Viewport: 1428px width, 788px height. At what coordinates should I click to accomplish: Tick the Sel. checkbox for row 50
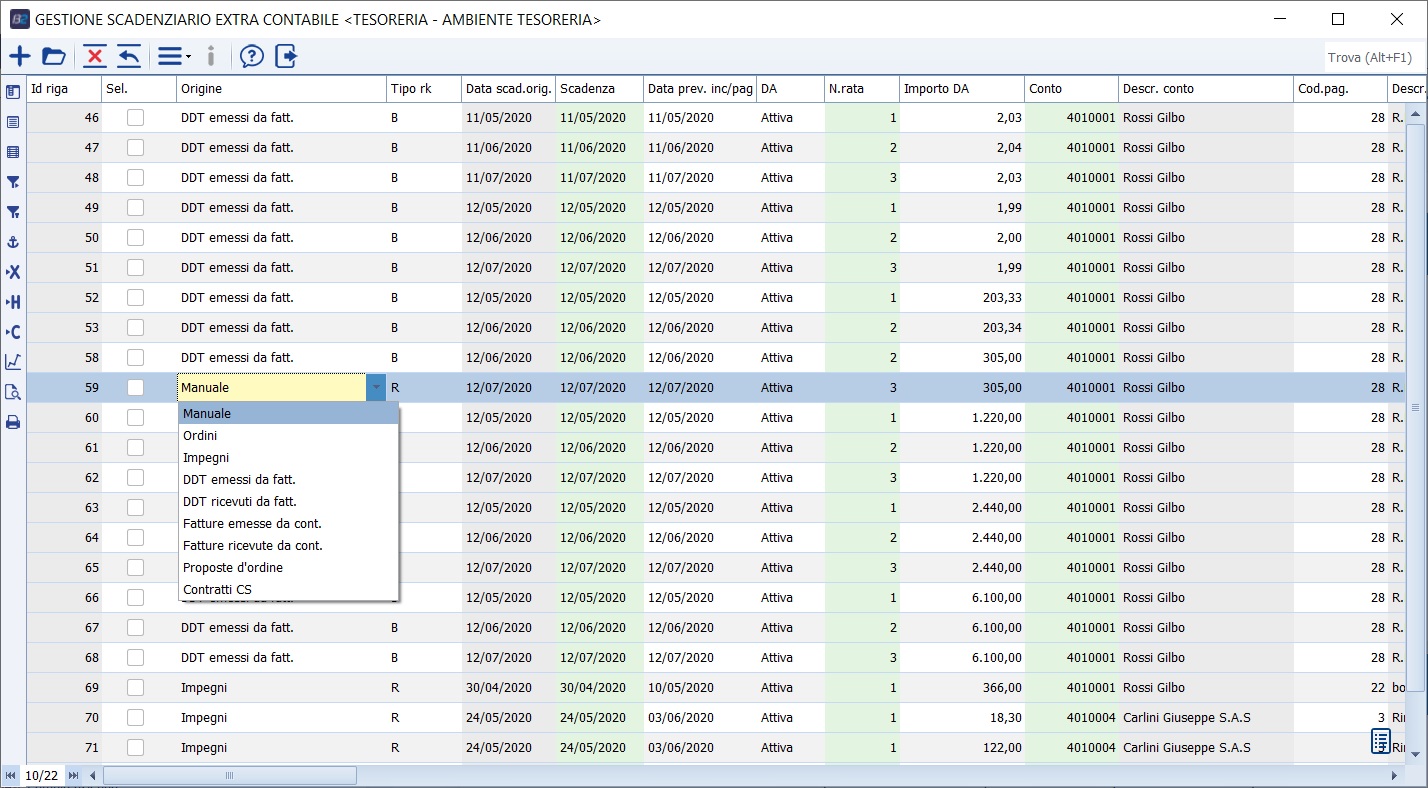(x=135, y=238)
